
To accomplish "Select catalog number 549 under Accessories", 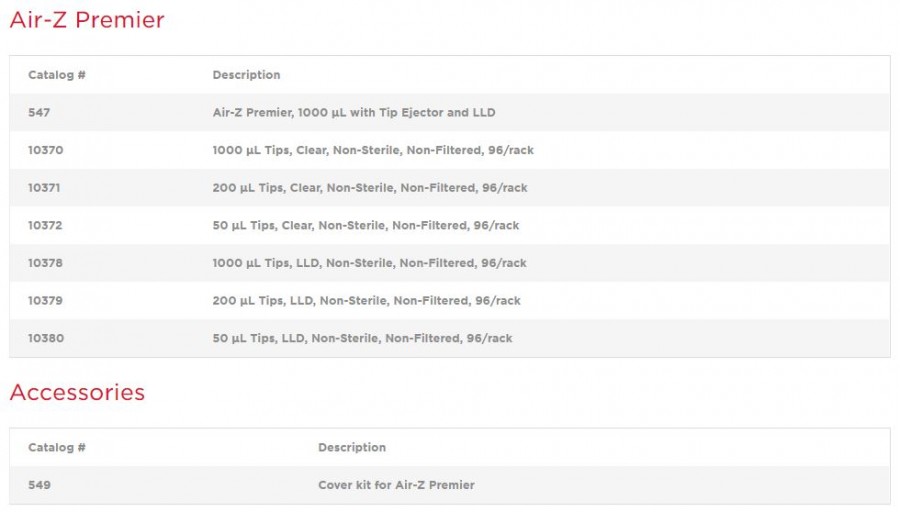I will pyautogui.click(x=39, y=485).
